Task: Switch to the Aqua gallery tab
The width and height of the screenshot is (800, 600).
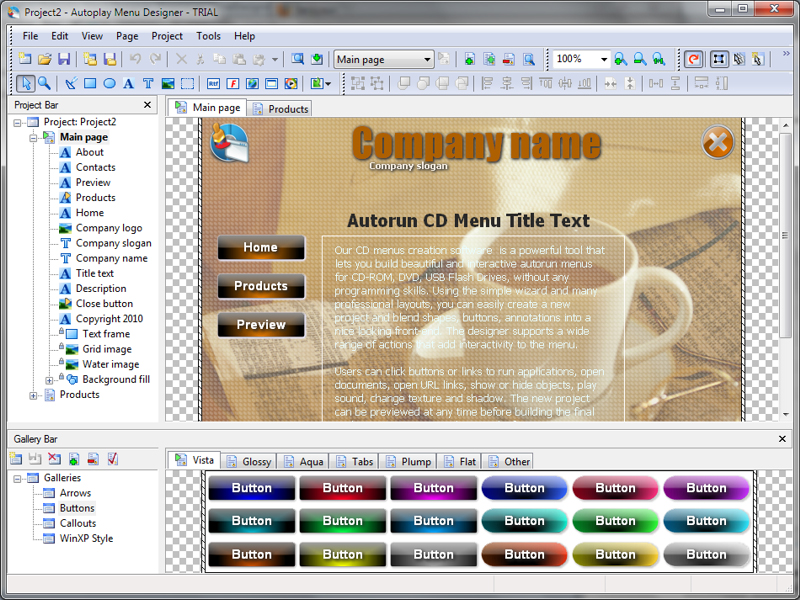Action: click(x=304, y=461)
